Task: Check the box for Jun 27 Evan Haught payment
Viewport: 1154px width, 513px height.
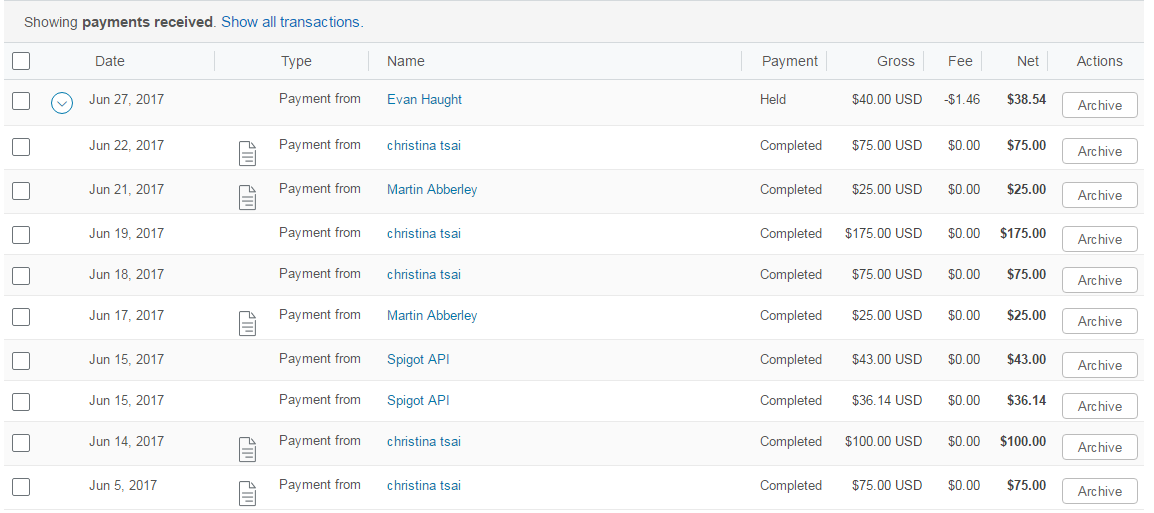Action: [x=21, y=100]
